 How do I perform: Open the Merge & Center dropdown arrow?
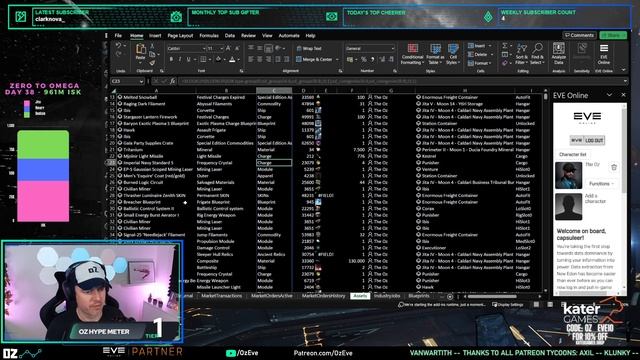(337, 60)
